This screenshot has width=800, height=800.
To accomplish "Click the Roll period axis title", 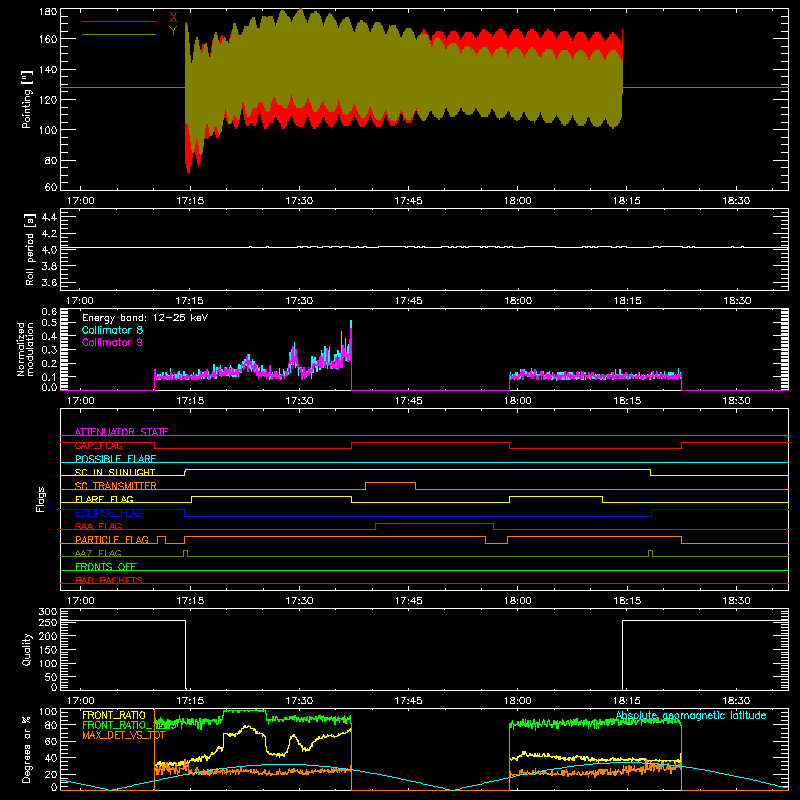I will click(30, 249).
